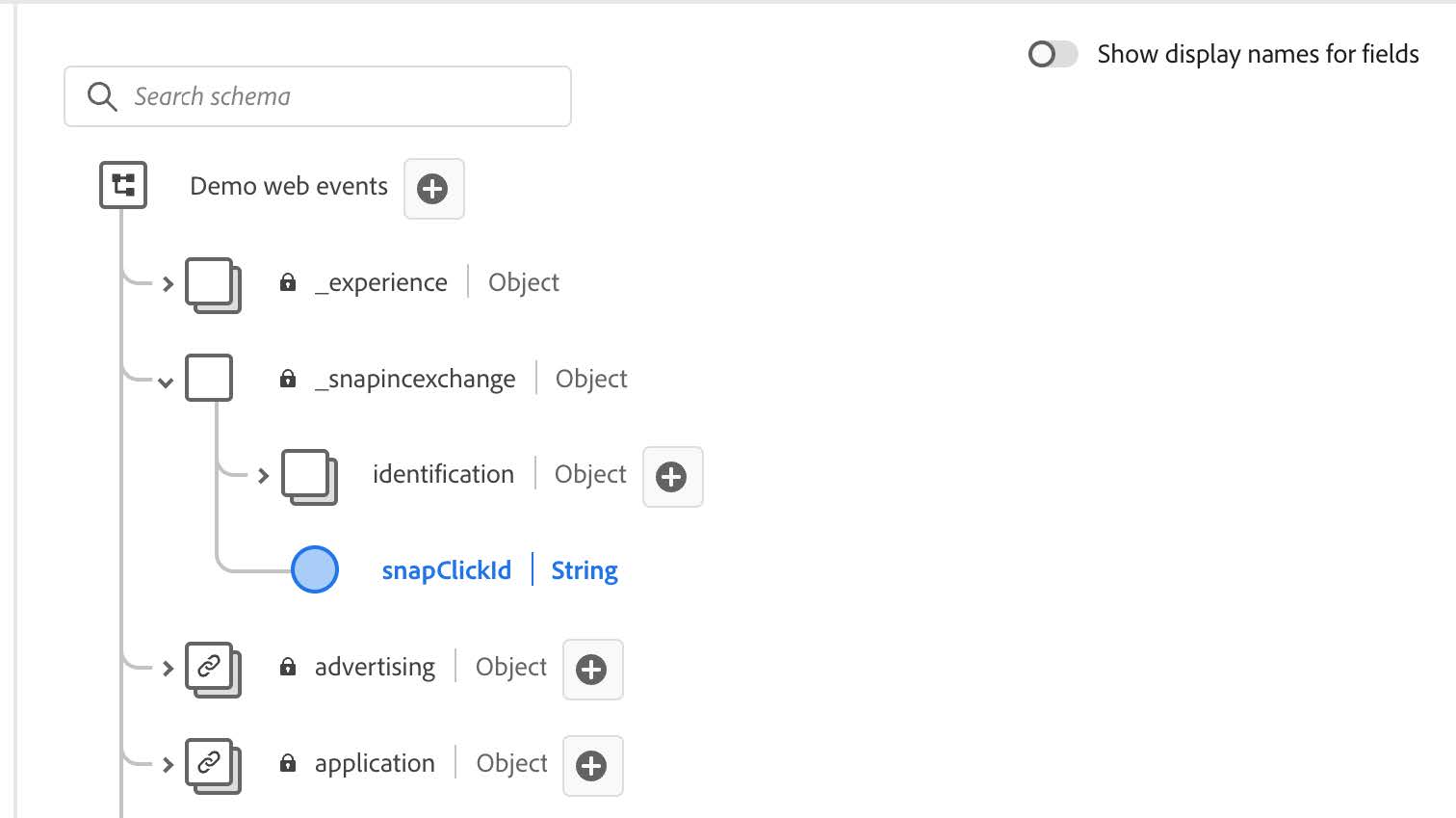This screenshot has height=818, width=1456.
Task: Collapse the _snapincexchange object
Action: click(166, 383)
